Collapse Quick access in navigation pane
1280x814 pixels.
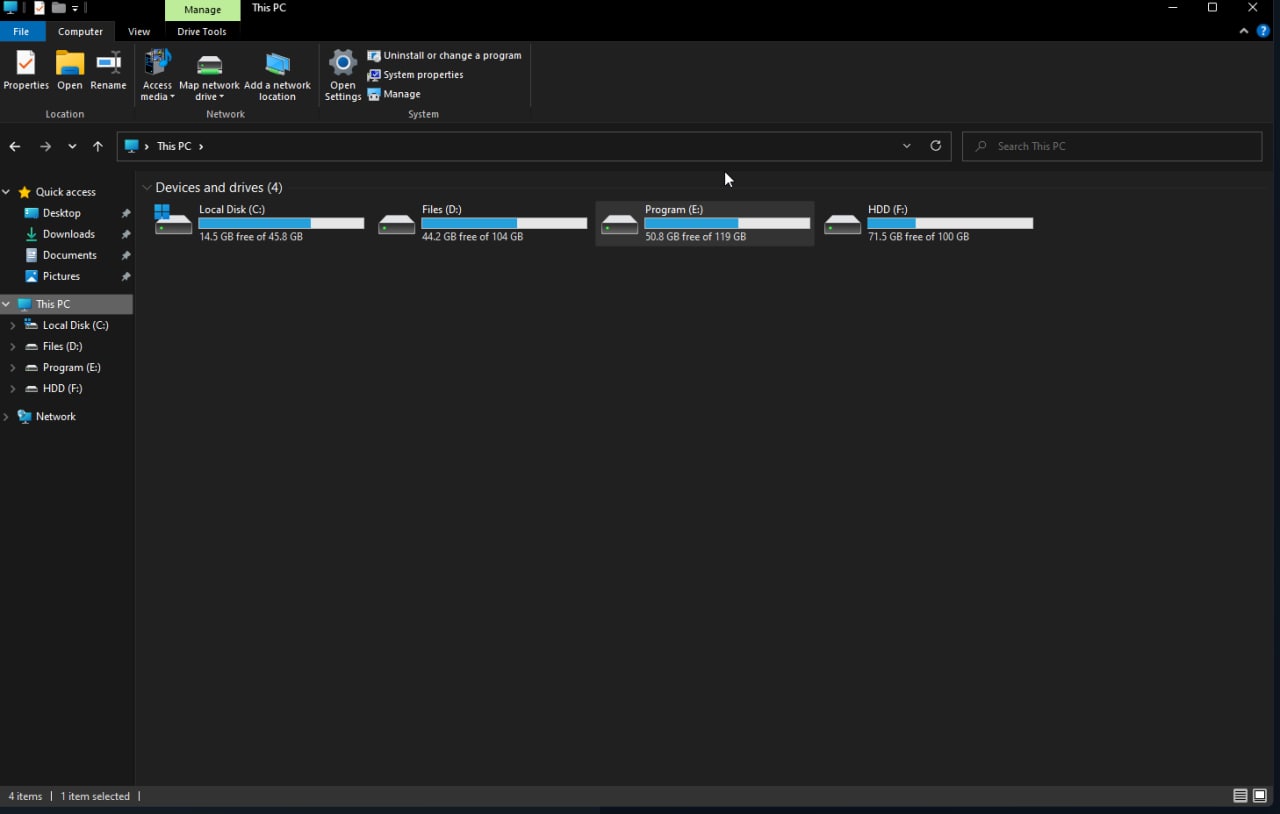click(x=7, y=192)
